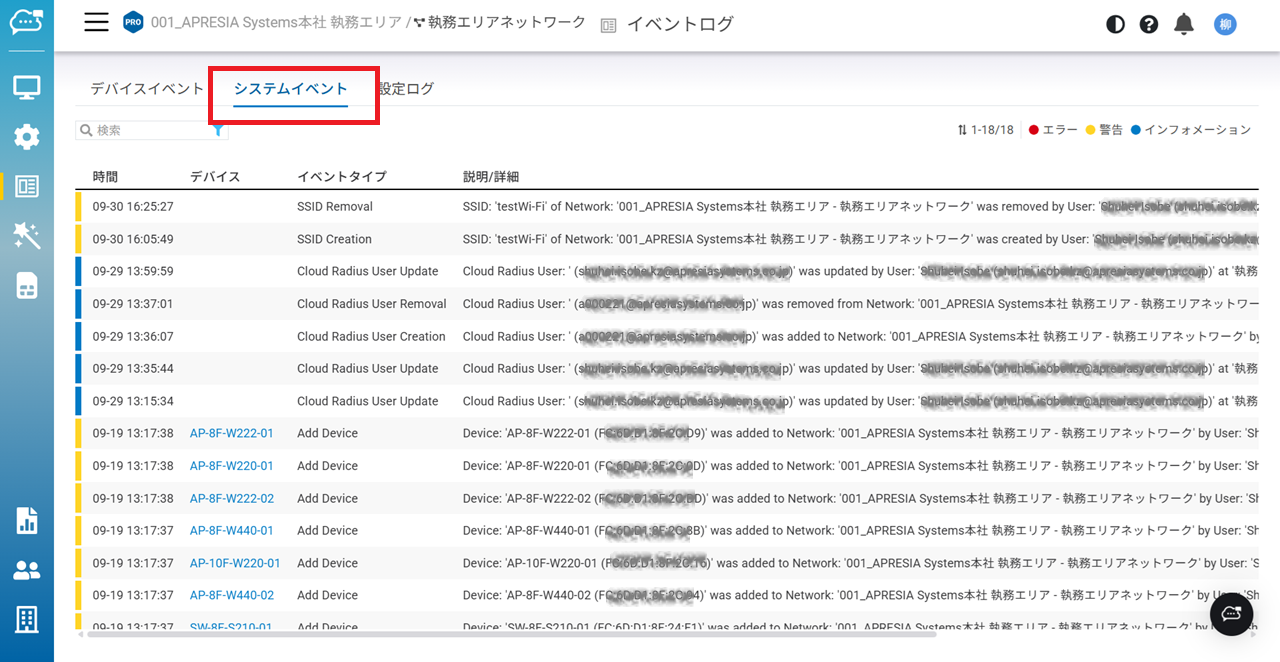The height and width of the screenshot is (662, 1280).
Task: Open the settings gear in sidebar
Action: [27, 137]
